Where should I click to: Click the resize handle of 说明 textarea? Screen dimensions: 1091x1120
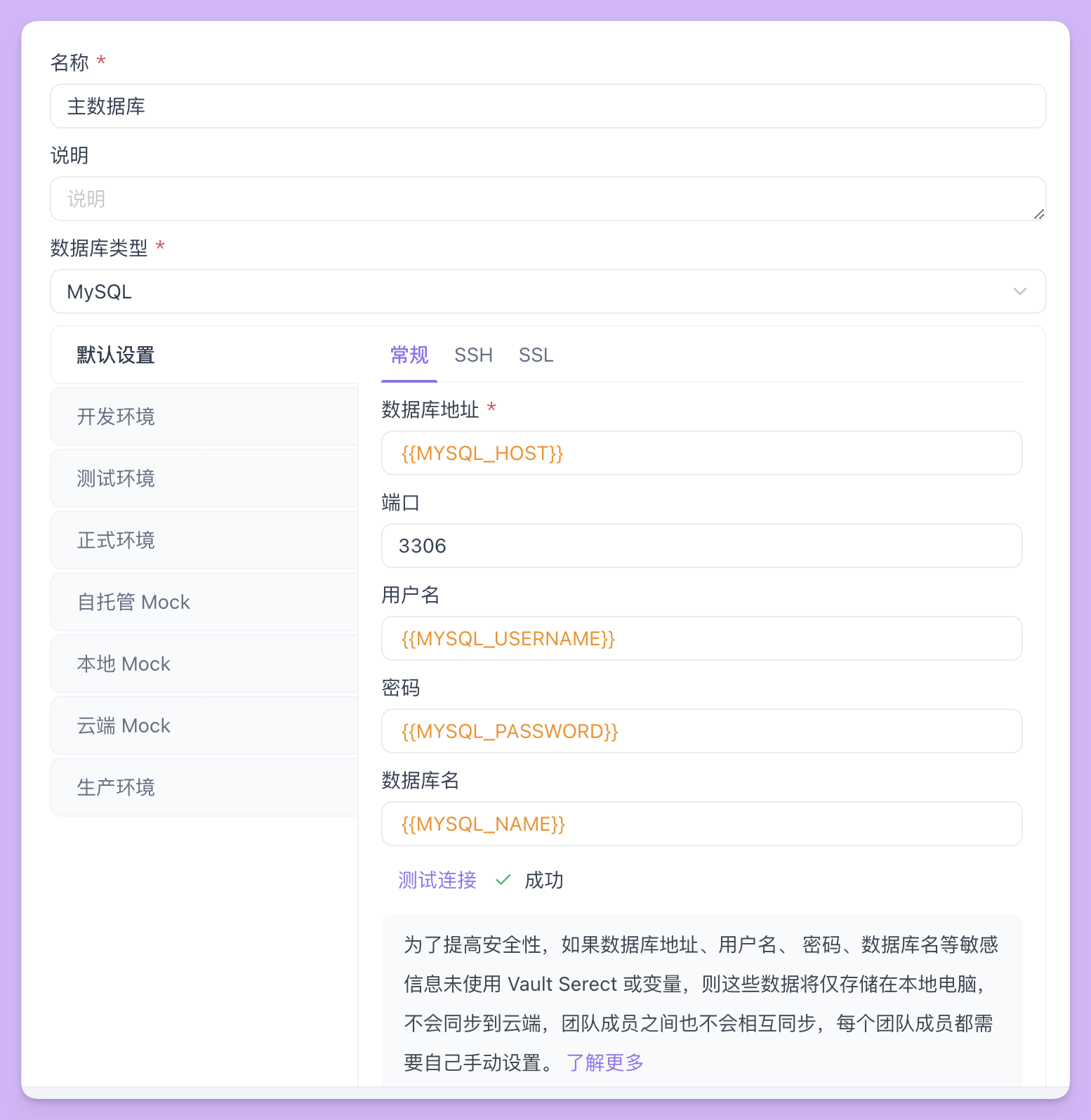[1039, 213]
